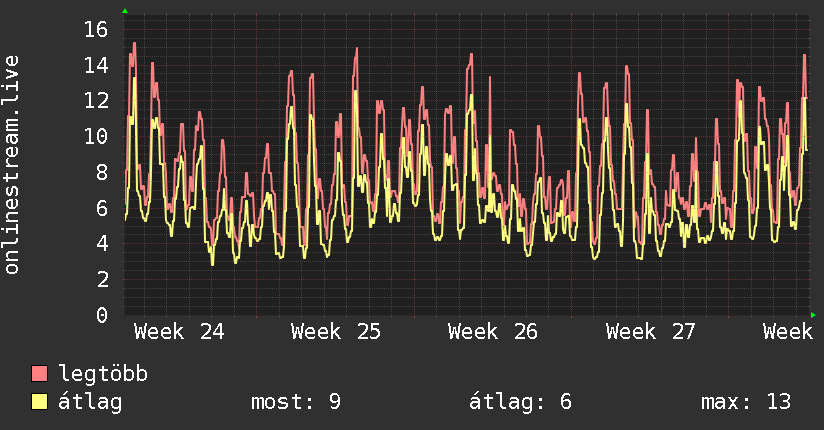824x430 pixels.
Task: Click the most: 9 current value
Action: point(296,402)
